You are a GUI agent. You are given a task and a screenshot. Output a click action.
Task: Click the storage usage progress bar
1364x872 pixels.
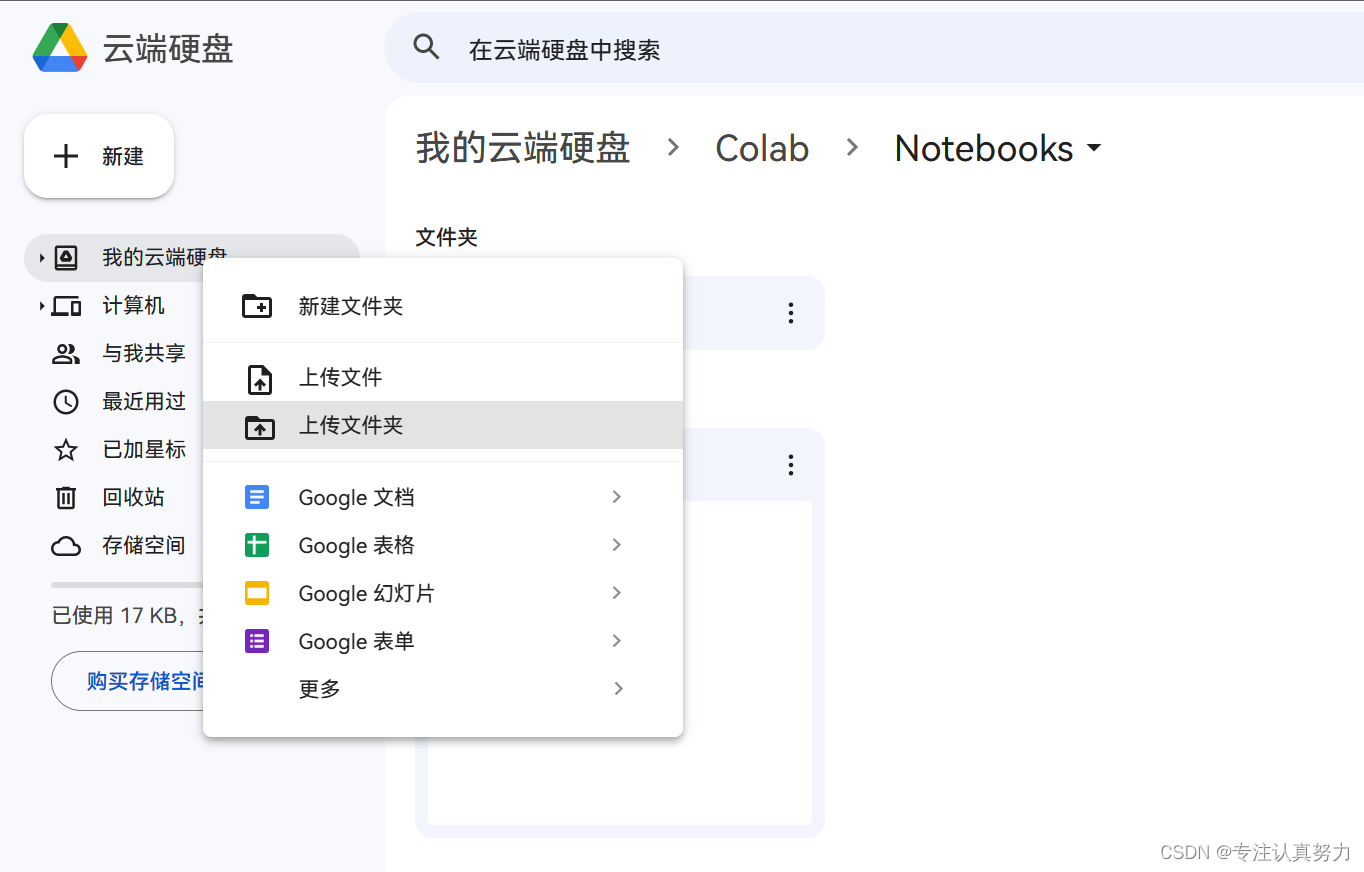127,585
